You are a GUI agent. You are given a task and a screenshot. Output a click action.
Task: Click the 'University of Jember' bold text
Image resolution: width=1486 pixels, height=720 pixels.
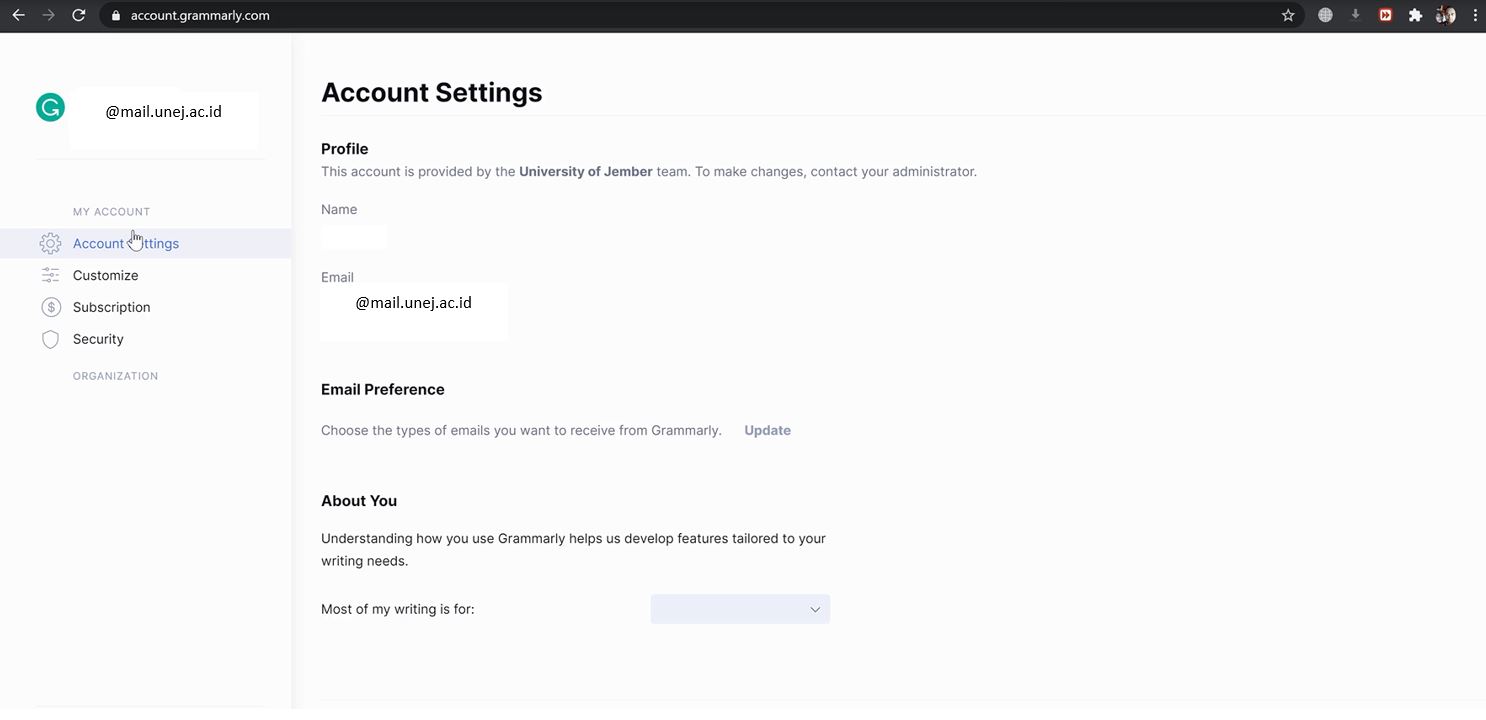[586, 171]
